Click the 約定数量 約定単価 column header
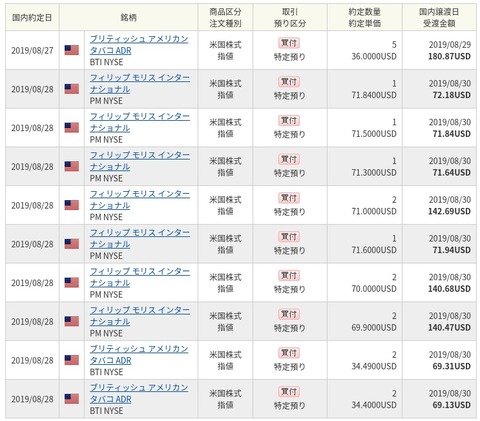The image size is (480, 421). 365,17
